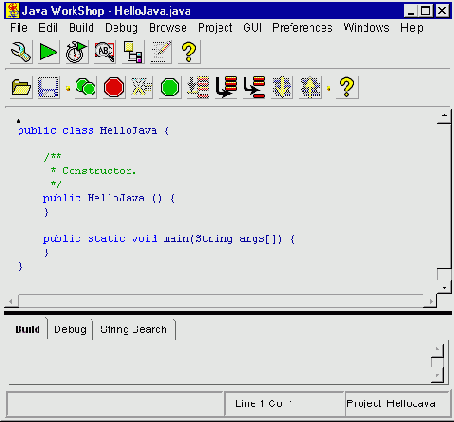The height and width of the screenshot is (422, 454).
Task: Minimize the Java WorkShop window
Action: click(411, 11)
